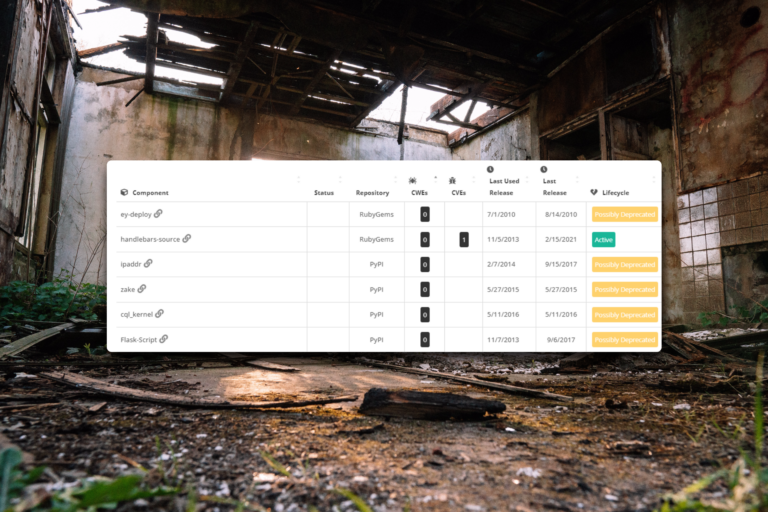Sort by the Repository column header
Screen dimensions: 768x512
click(372, 192)
